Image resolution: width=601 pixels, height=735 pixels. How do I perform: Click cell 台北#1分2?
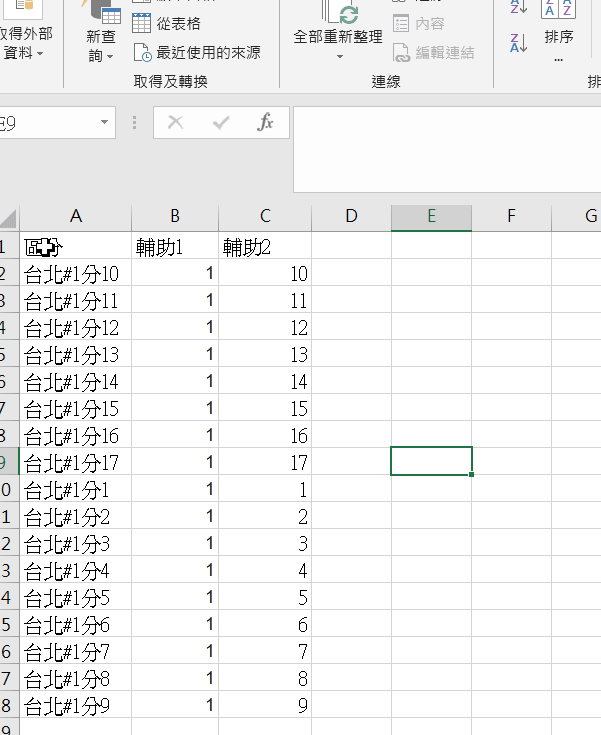coord(75,516)
